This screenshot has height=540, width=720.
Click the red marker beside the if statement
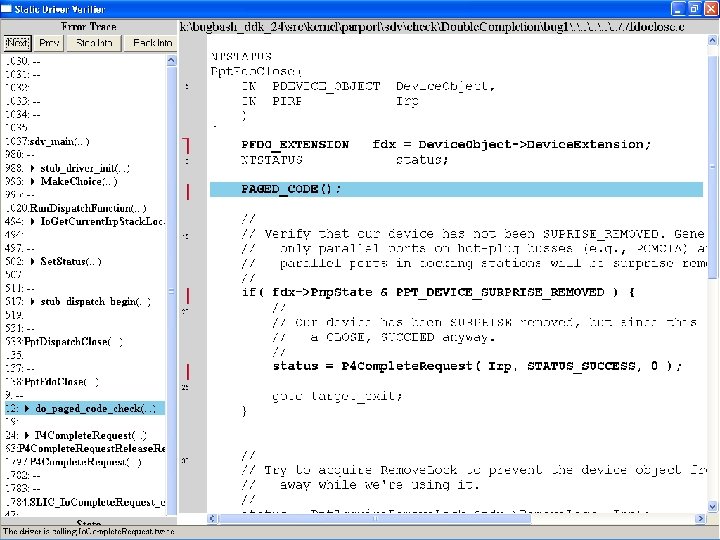coord(187,296)
